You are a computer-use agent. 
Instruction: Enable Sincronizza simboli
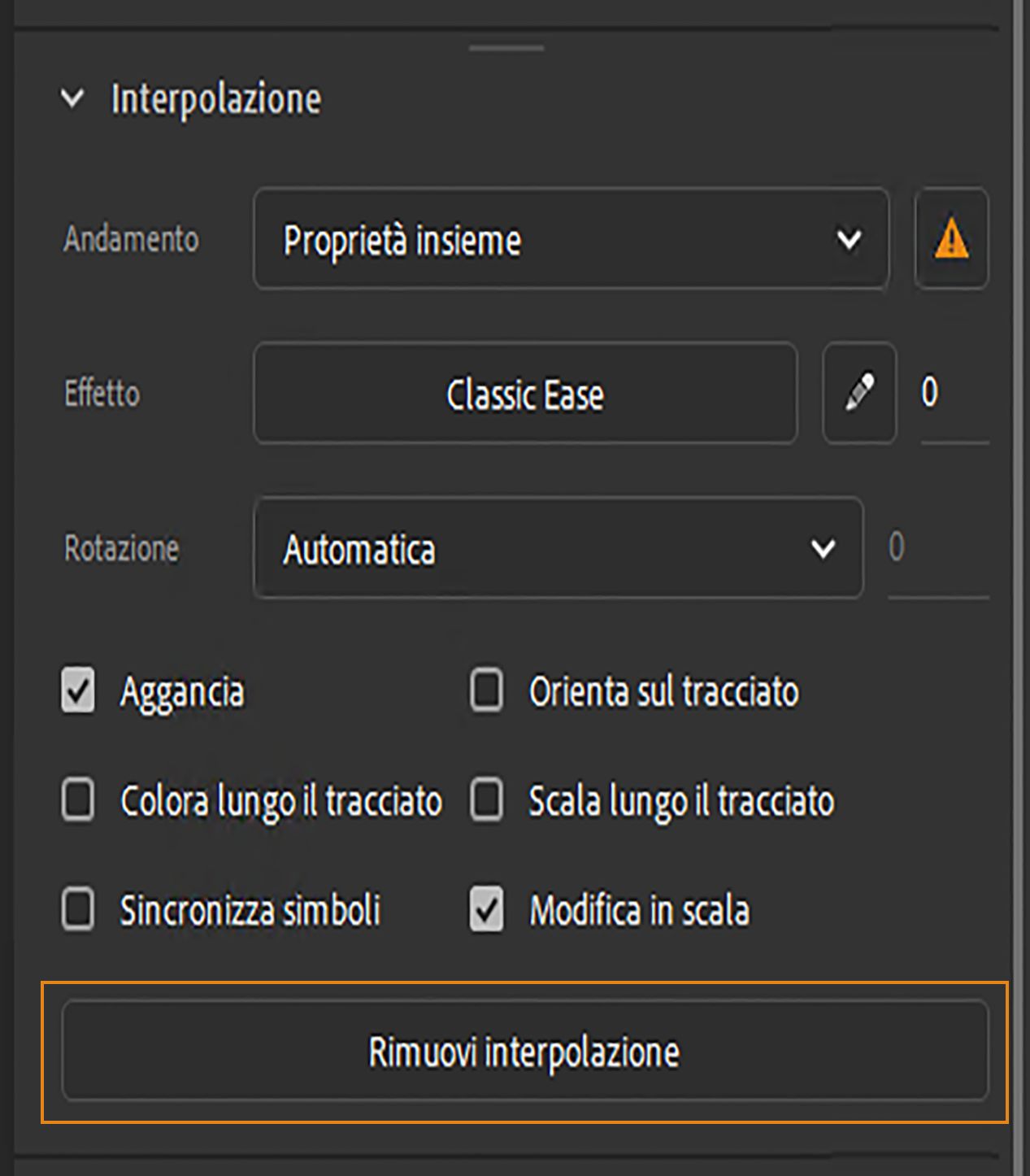tap(77, 910)
